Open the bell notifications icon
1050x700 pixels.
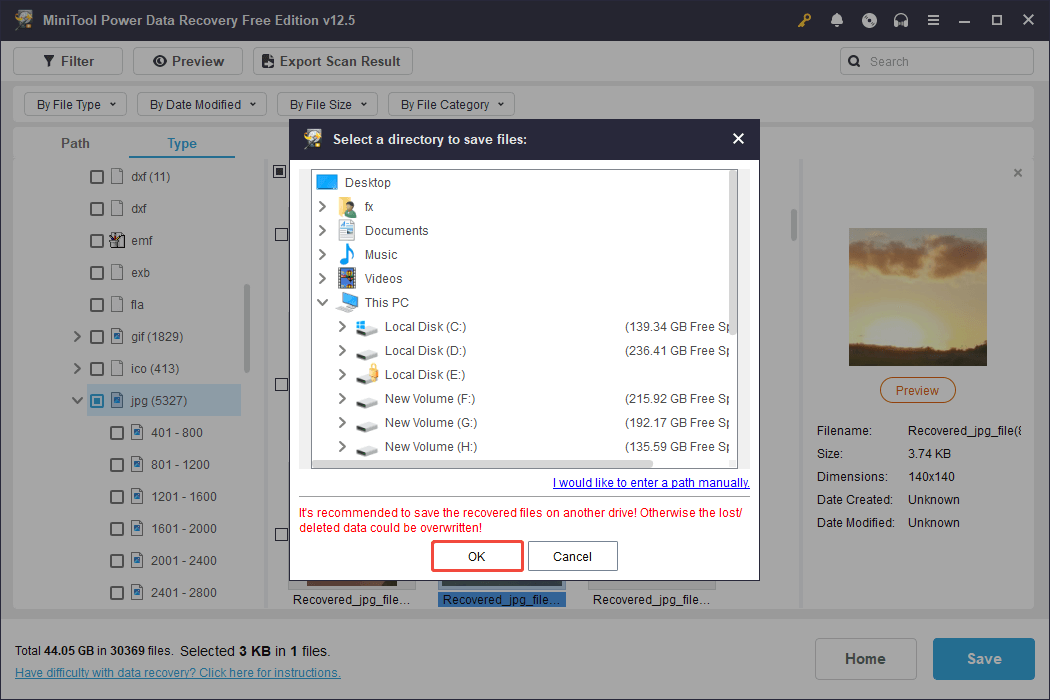[837, 20]
